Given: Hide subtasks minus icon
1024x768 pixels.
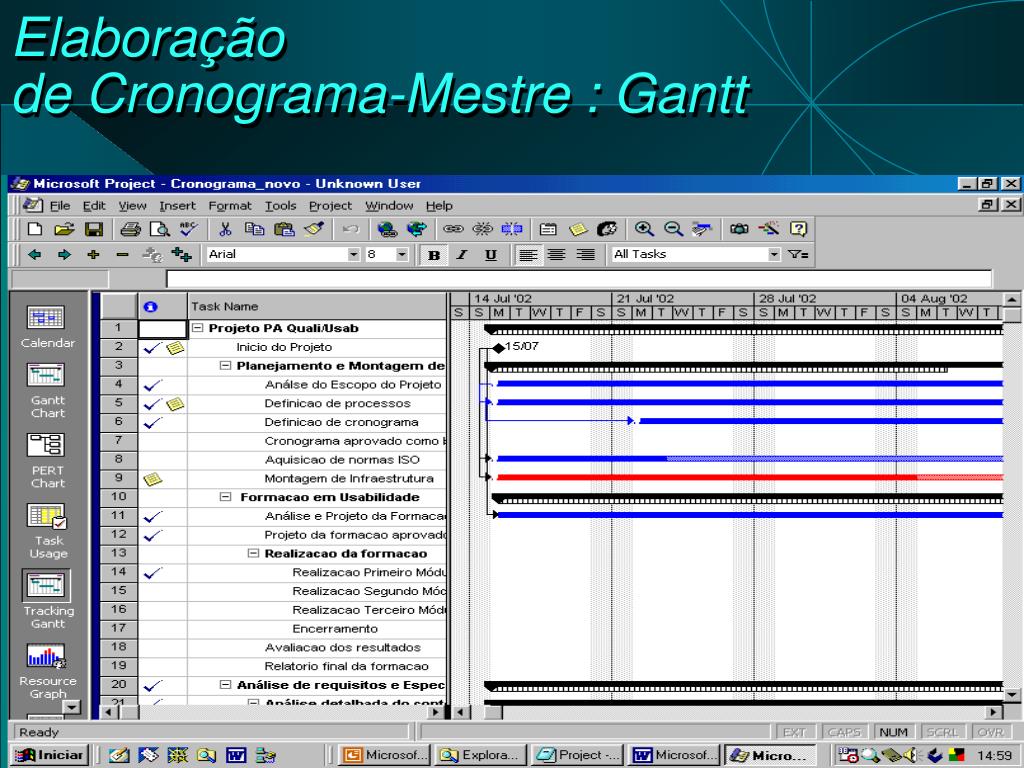Looking at the screenshot, I should tap(123, 255).
